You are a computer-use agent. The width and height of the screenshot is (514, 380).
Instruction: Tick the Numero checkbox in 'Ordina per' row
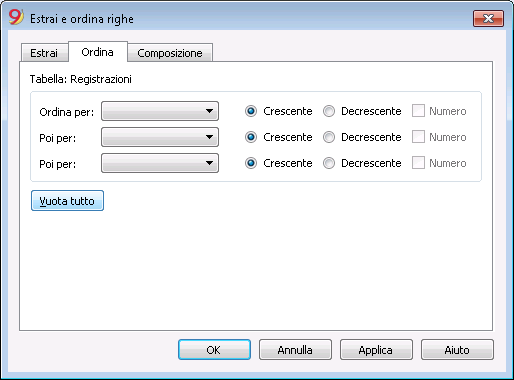coord(418,111)
